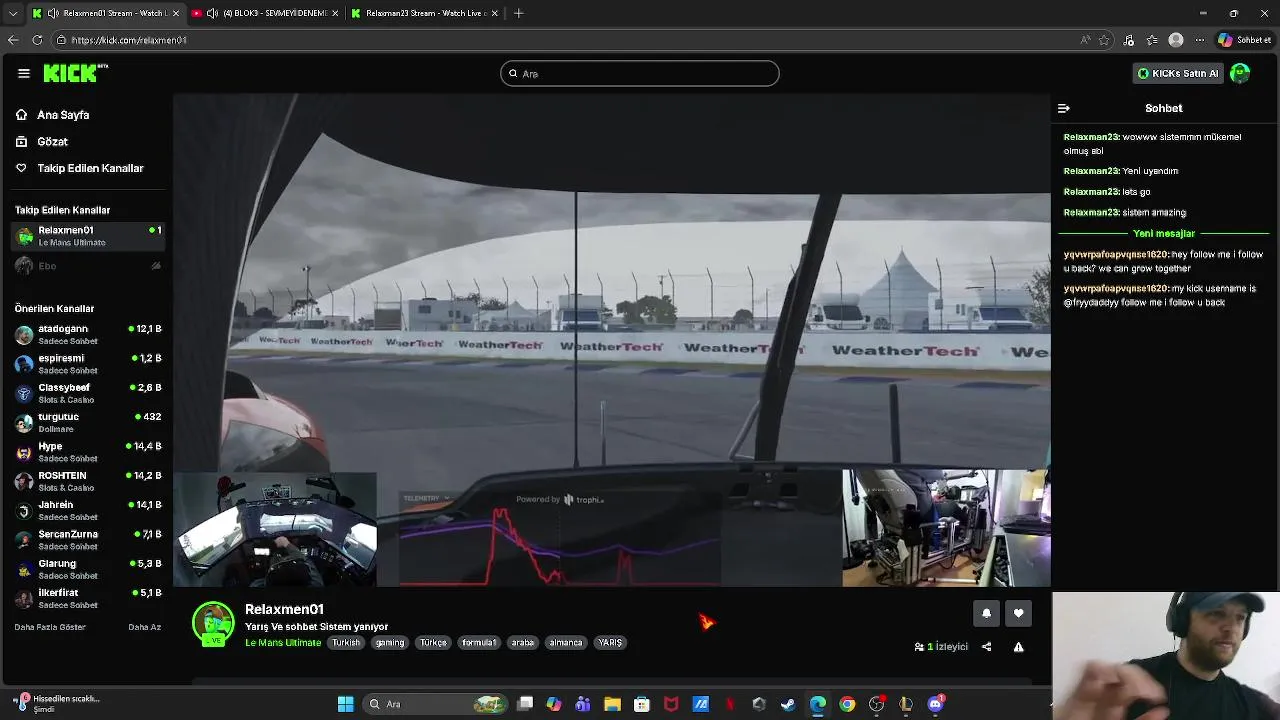Click Daha Az to show fewer channels
Image resolution: width=1280 pixels, height=720 pixels.
click(x=145, y=627)
